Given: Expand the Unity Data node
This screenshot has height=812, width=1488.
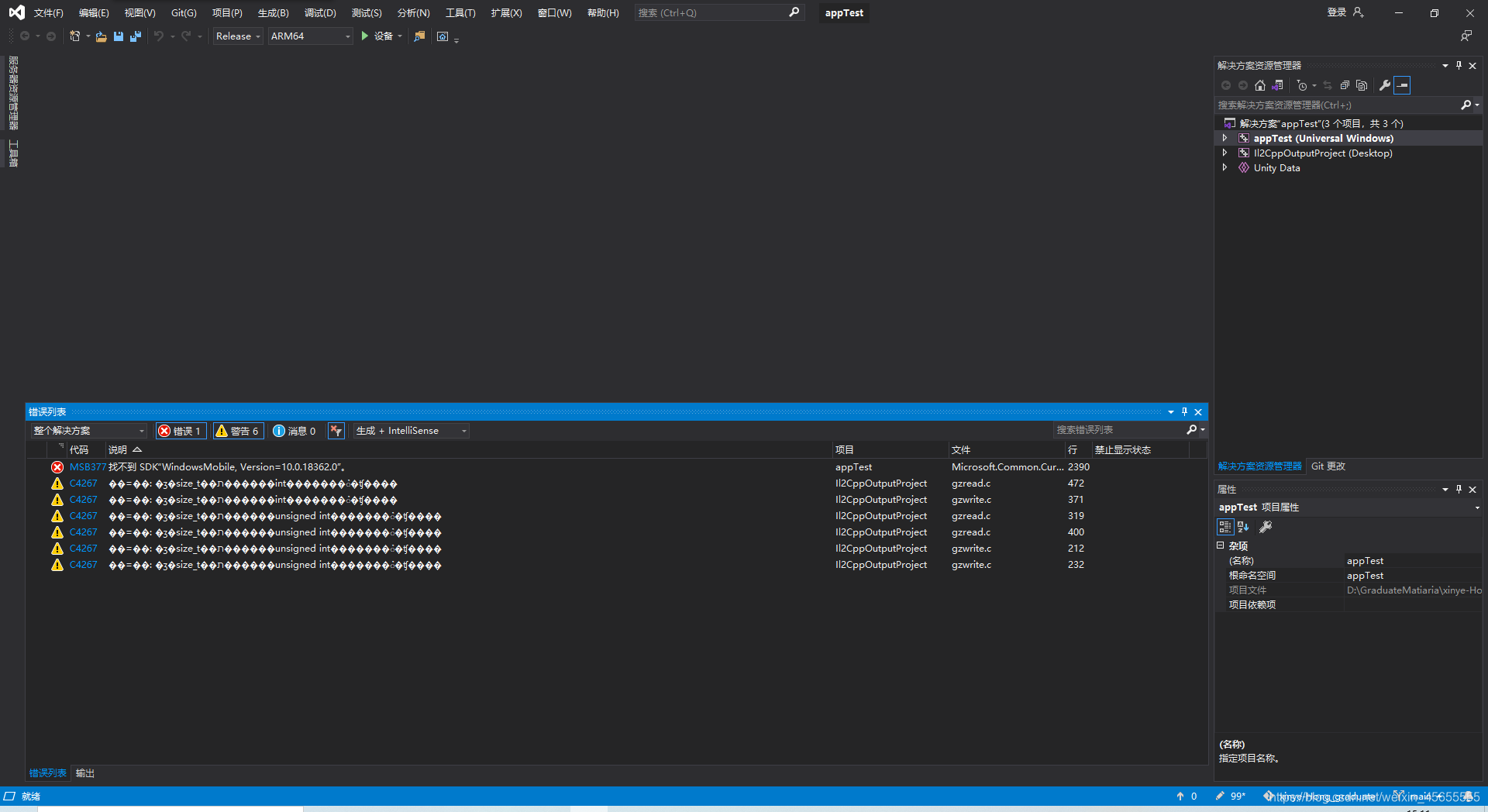Looking at the screenshot, I should [1224, 167].
